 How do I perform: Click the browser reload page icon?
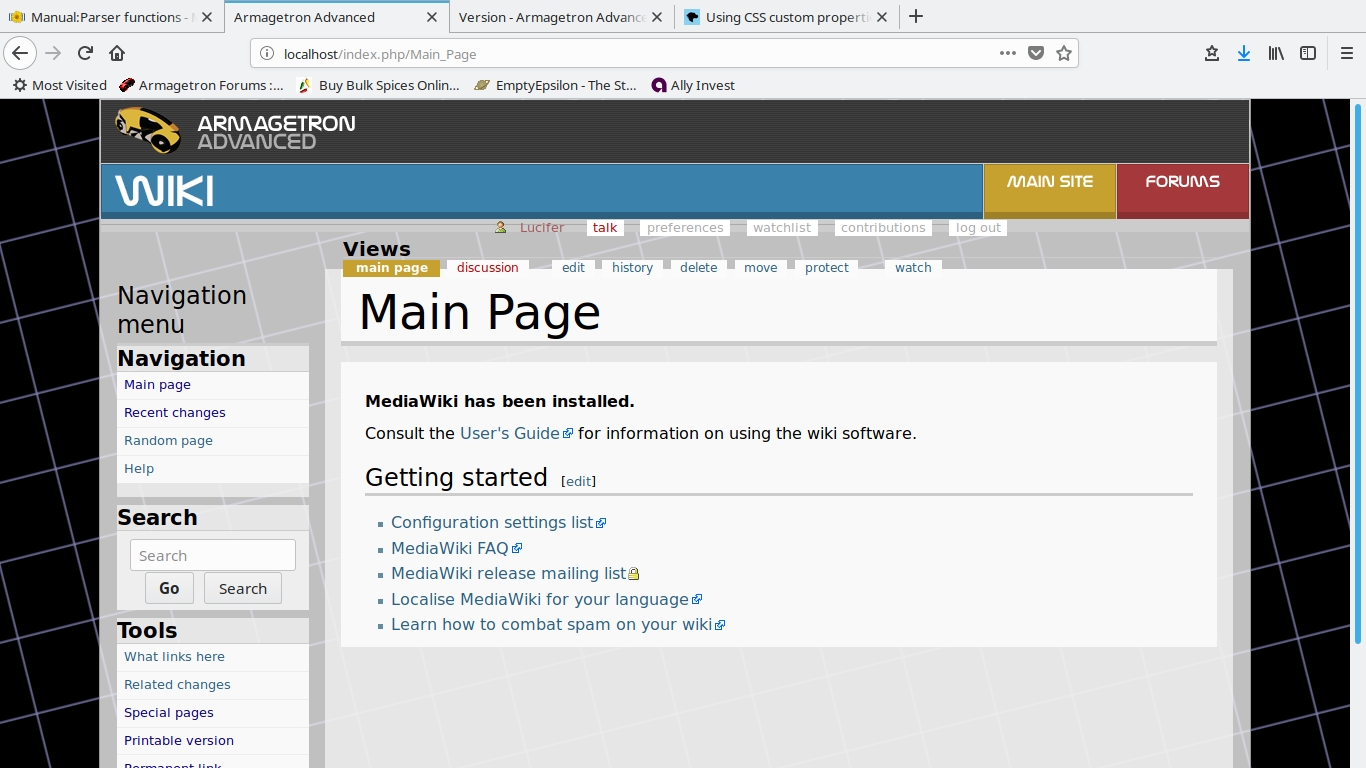(x=86, y=53)
